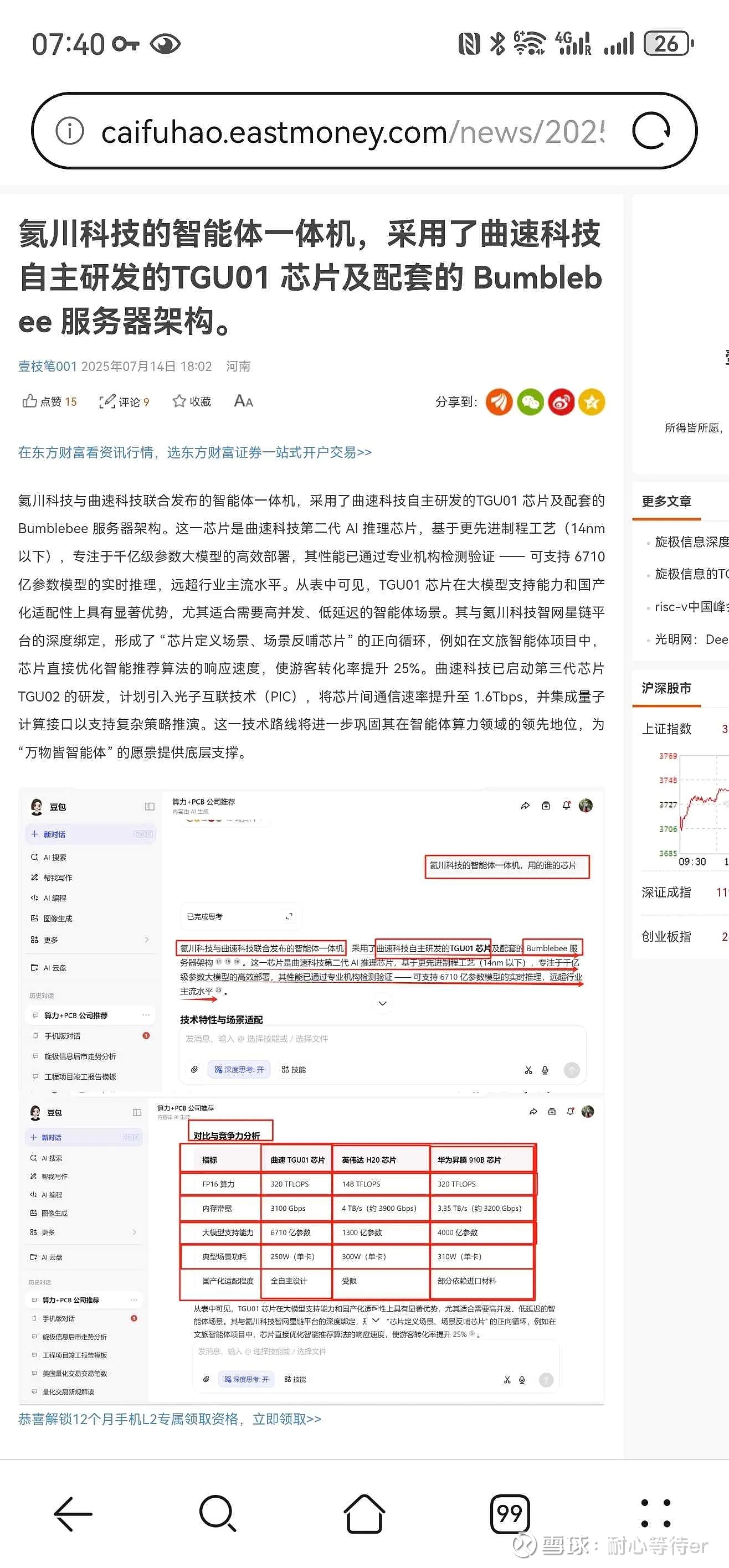Screen dimensions: 729x1568
Task: Open the browser search icon
Action: click(217, 1513)
